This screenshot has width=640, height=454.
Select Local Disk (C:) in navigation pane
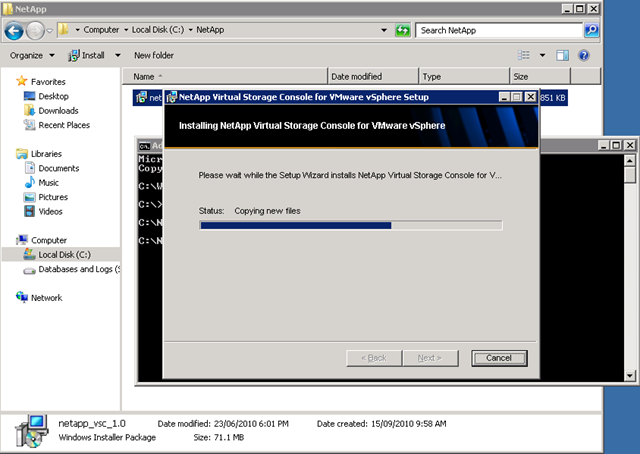click(64, 255)
